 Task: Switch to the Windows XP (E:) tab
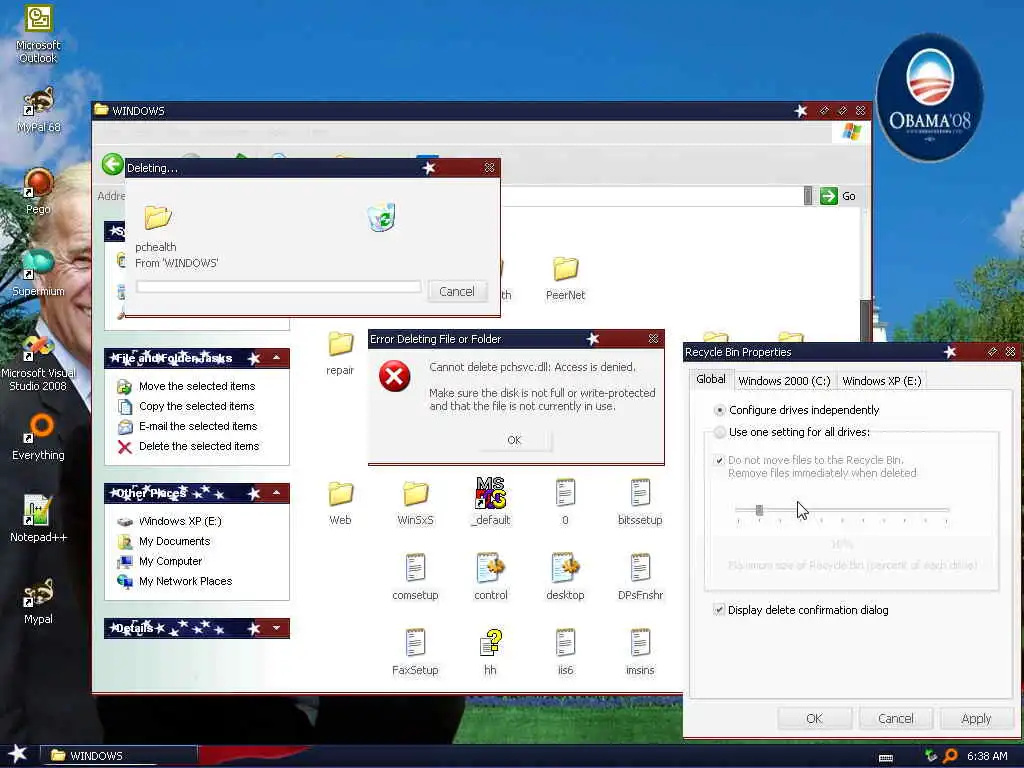882,381
